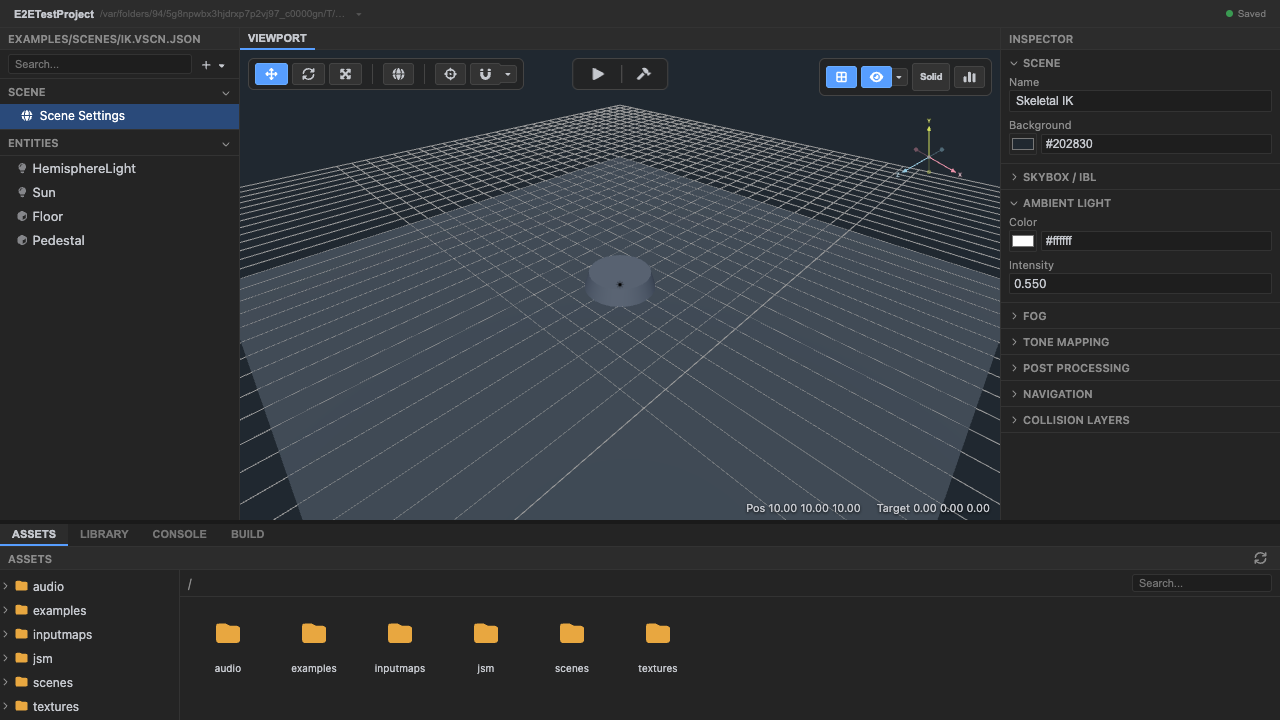The width and height of the screenshot is (1280, 720).
Task: Toggle the magnet snapping button
Action: [485, 74]
